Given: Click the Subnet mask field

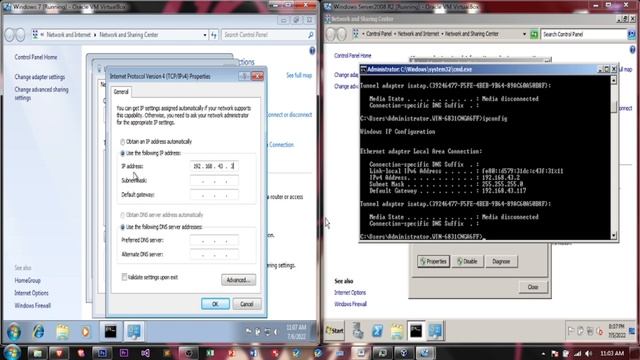Looking at the screenshot, I should pos(214,180).
